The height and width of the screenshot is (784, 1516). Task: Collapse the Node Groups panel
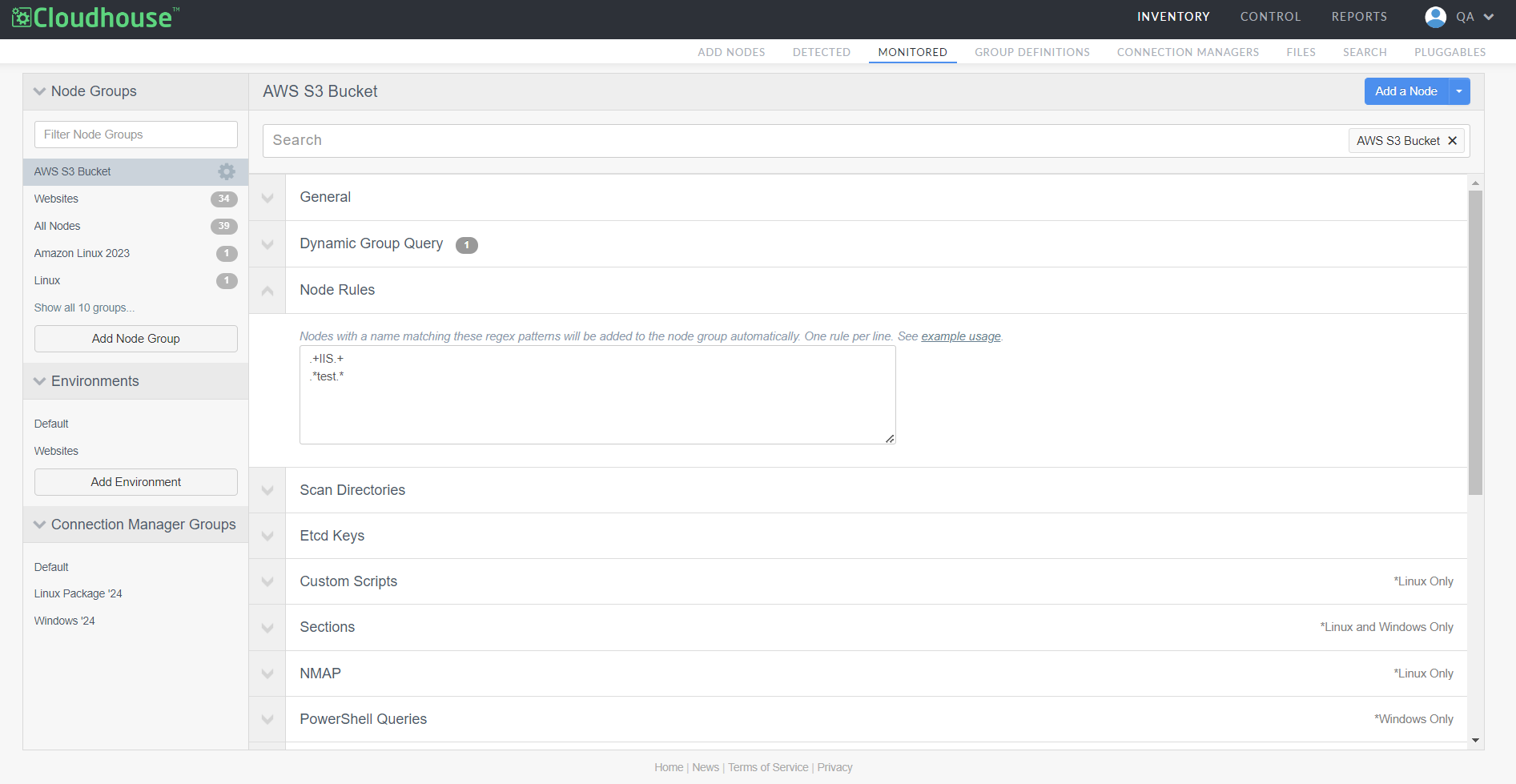[39, 91]
